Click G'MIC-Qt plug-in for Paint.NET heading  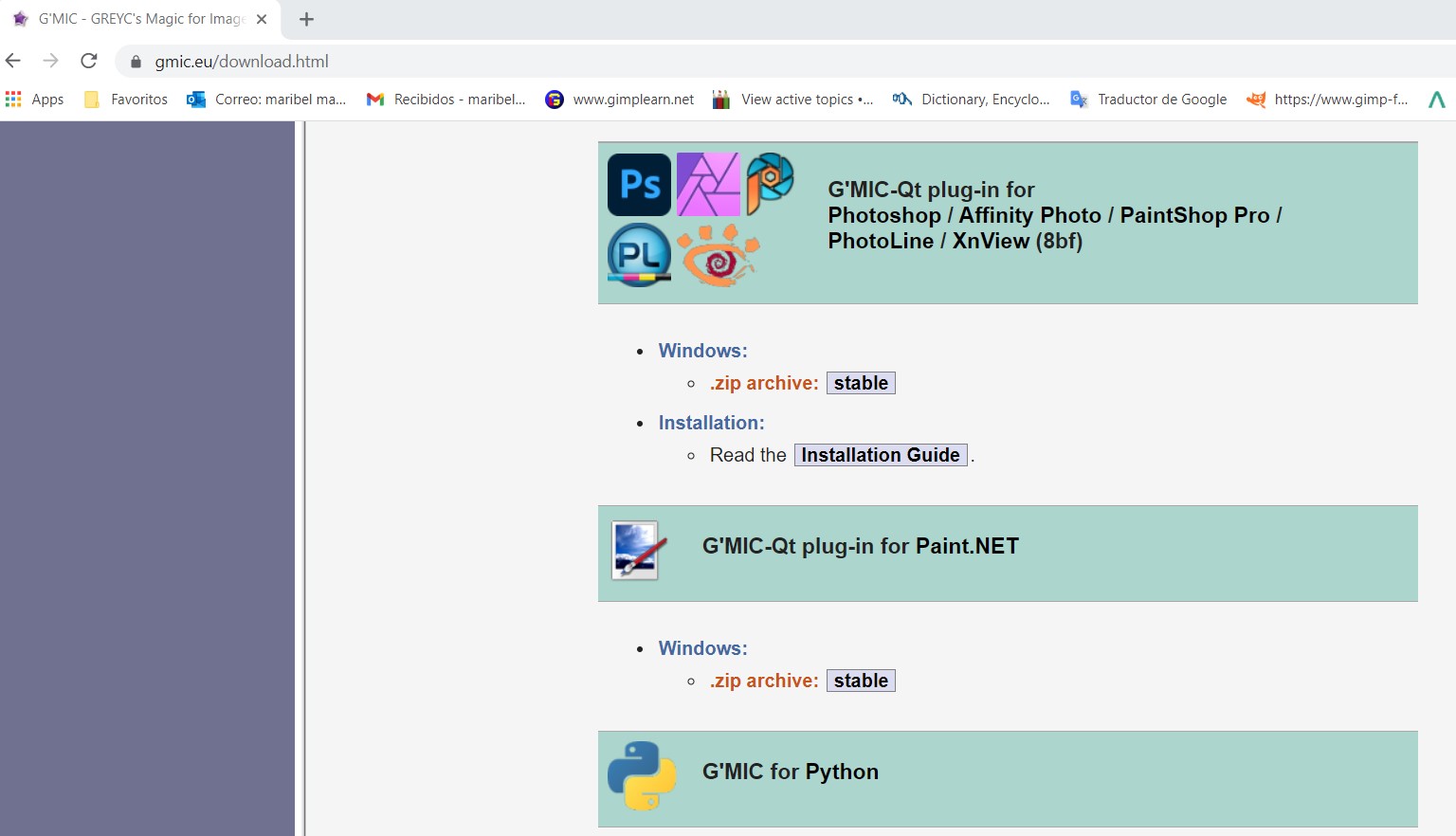[x=861, y=546]
